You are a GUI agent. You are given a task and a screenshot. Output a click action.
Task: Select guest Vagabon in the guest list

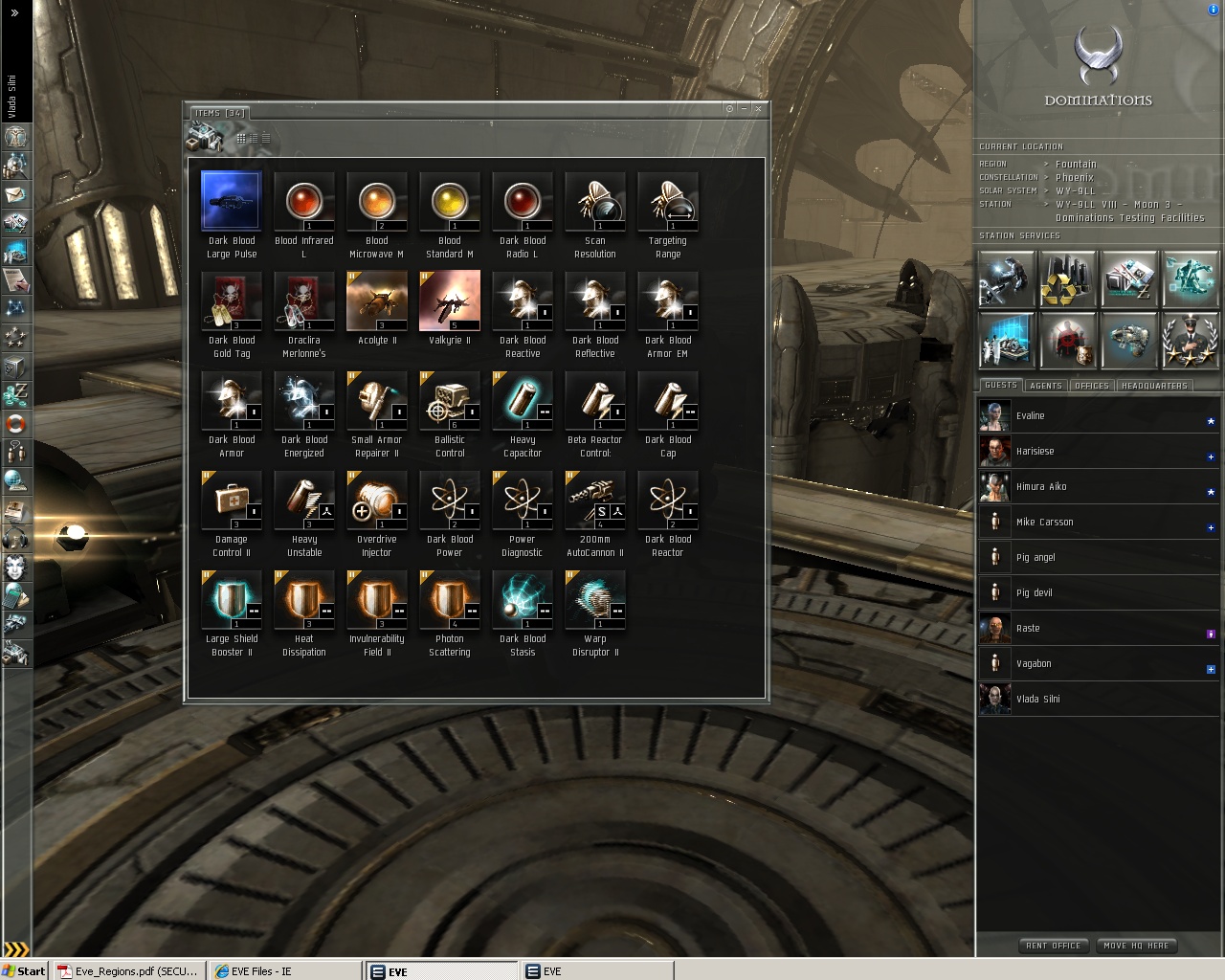click(x=1099, y=663)
